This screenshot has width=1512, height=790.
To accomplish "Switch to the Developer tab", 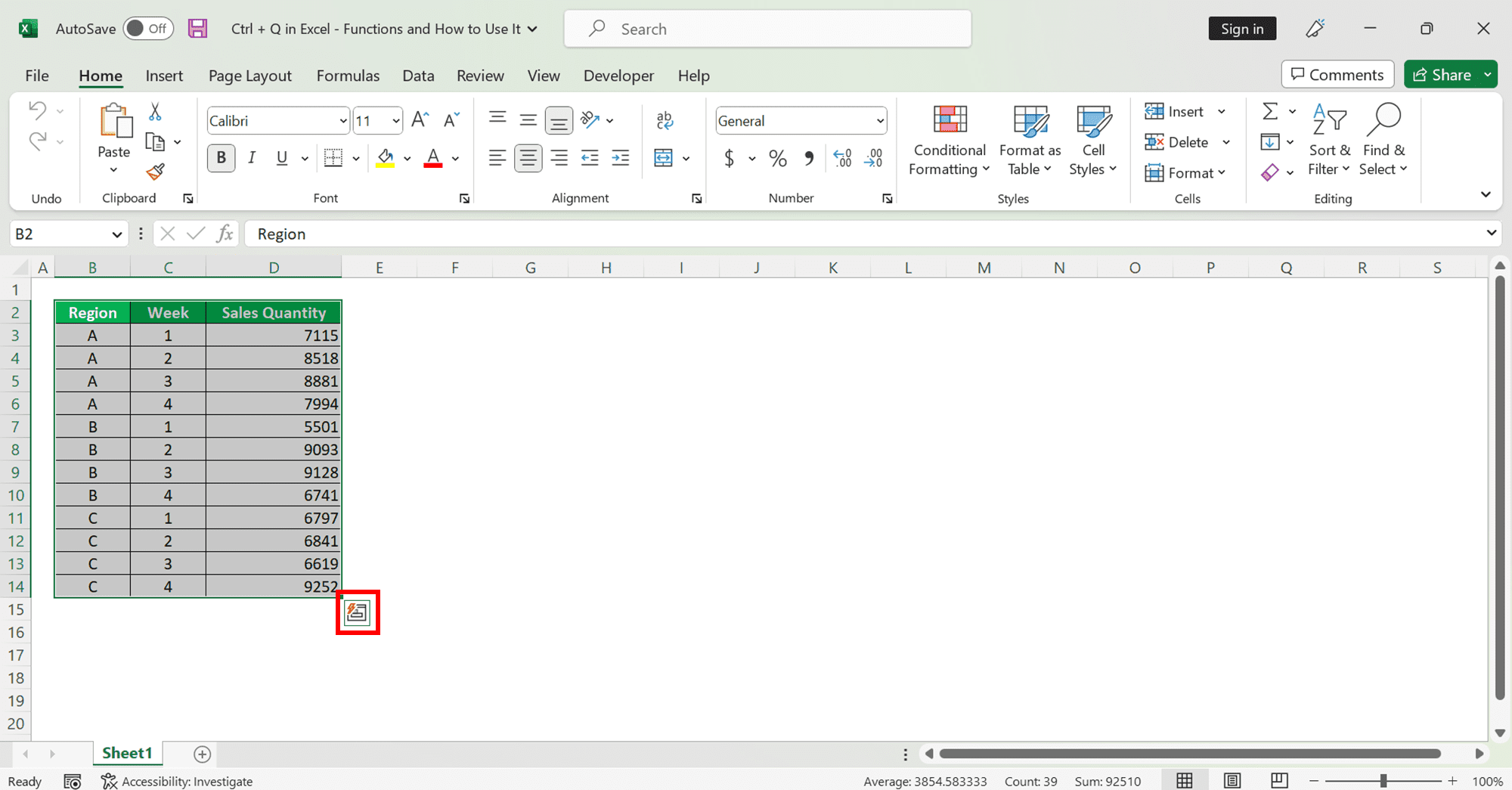I will coord(618,76).
